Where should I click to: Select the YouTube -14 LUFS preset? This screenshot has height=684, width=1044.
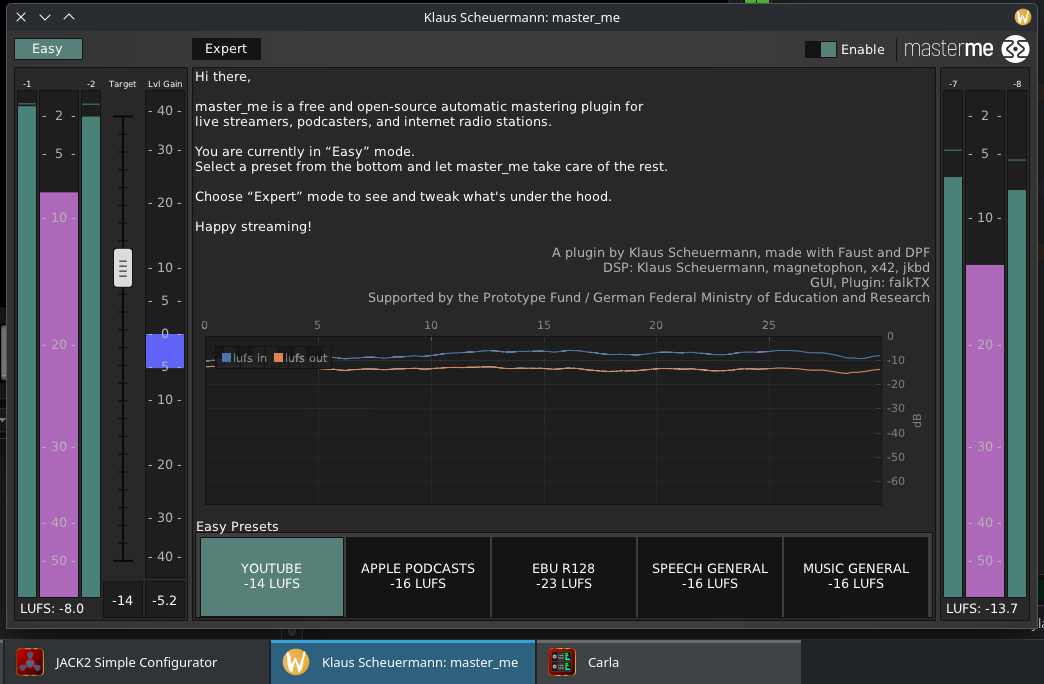coord(271,576)
